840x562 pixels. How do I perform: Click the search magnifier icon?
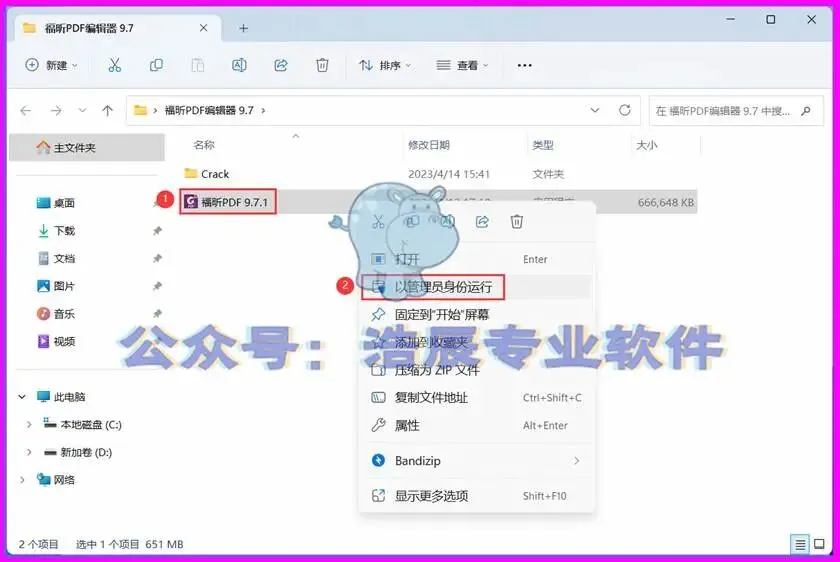(x=806, y=111)
